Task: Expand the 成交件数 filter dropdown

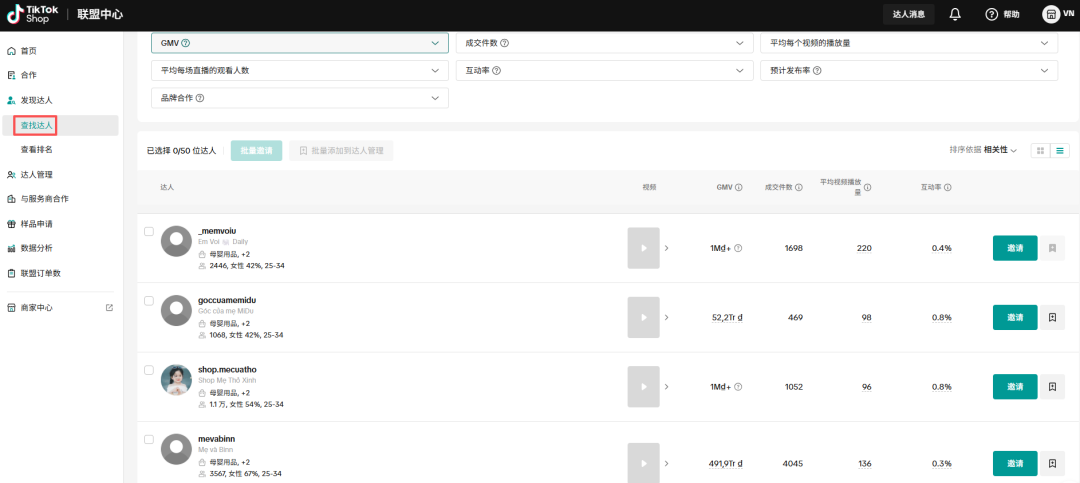Action: [604, 43]
